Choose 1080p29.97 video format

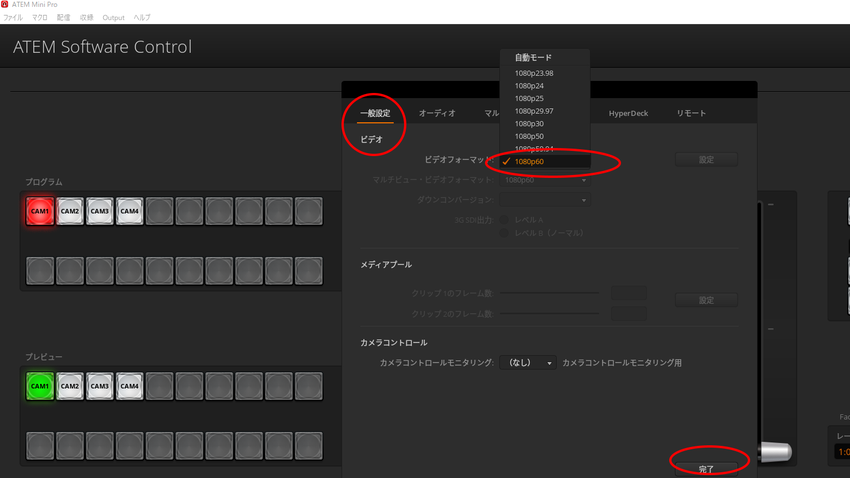[x=545, y=111]
